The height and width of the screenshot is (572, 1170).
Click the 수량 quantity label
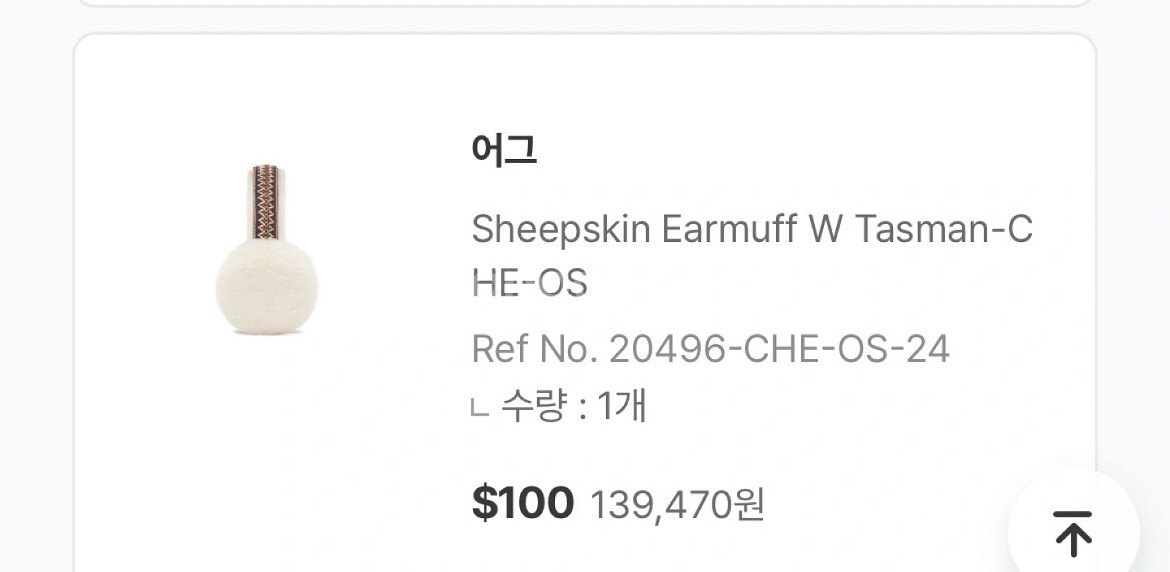click(534, 407)
